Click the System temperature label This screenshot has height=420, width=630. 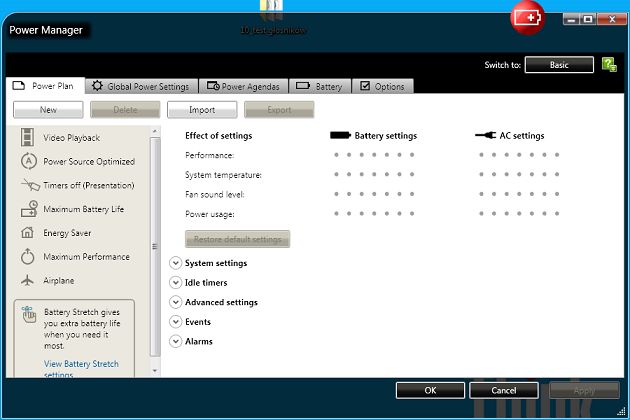pyautogui.click(x=223, y=175)
